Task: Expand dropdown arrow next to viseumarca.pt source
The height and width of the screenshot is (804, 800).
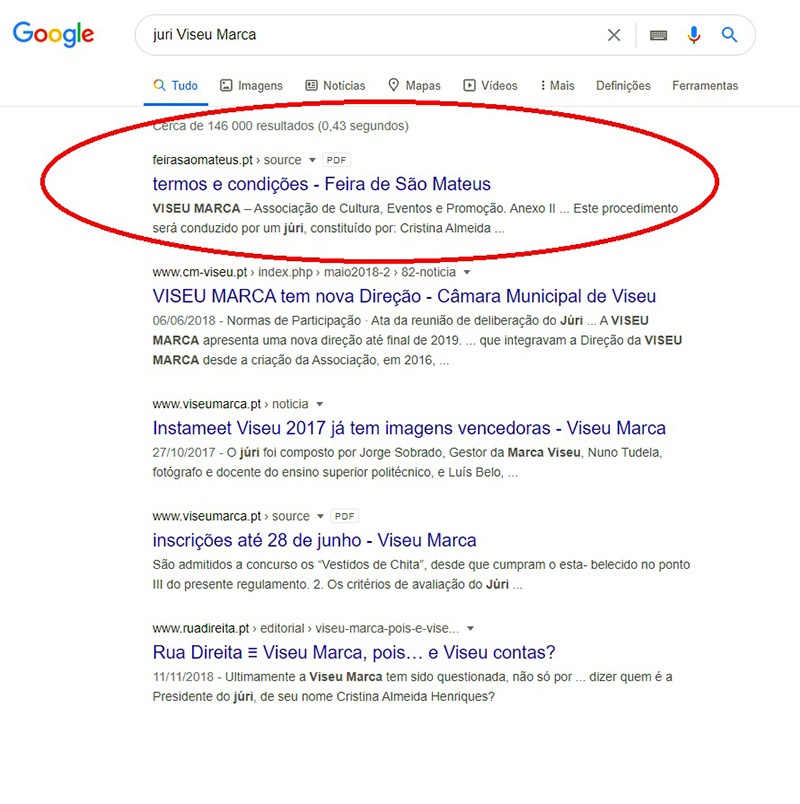Action: [321, 516]
